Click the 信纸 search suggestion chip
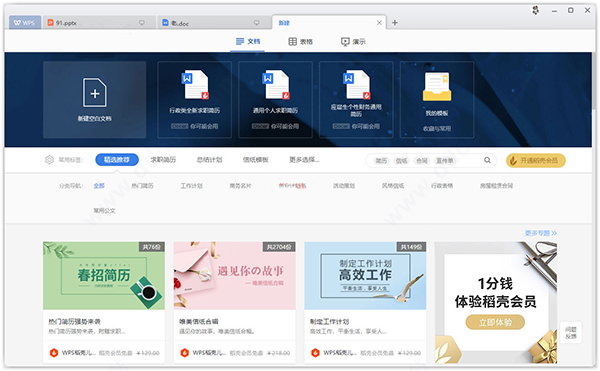The height and width of the screenshot is (371, 600). (x=401, y=161)
